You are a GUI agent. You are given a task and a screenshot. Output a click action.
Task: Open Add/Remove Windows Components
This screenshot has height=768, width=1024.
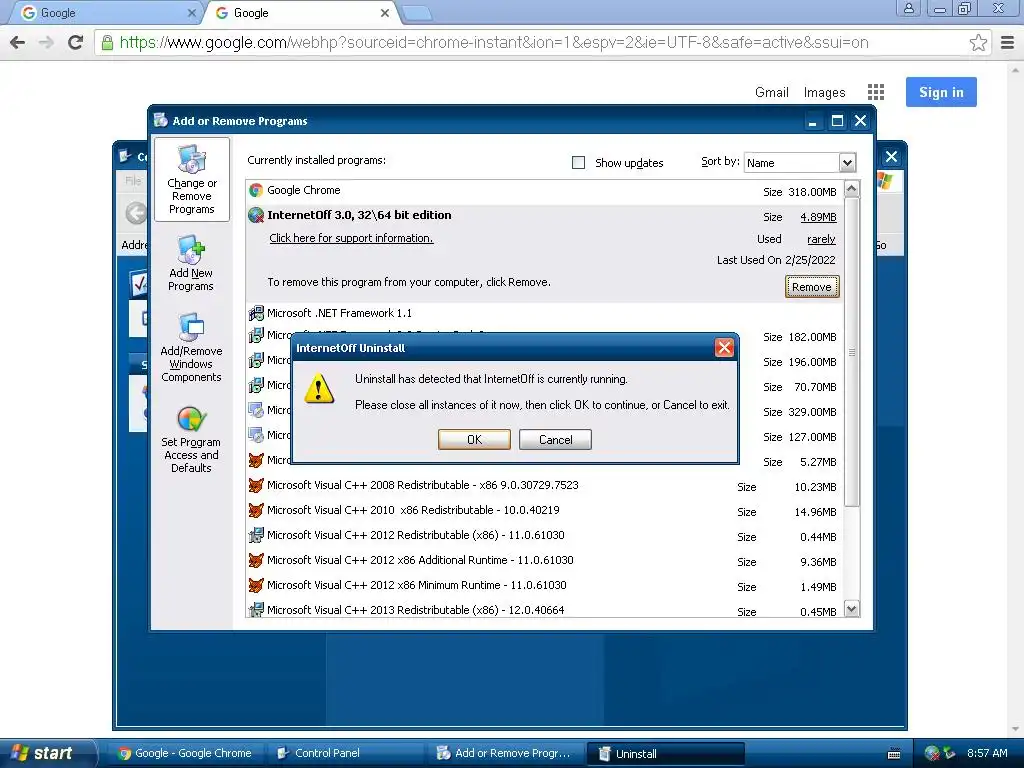pyautogui.click(x=191, y=347)
